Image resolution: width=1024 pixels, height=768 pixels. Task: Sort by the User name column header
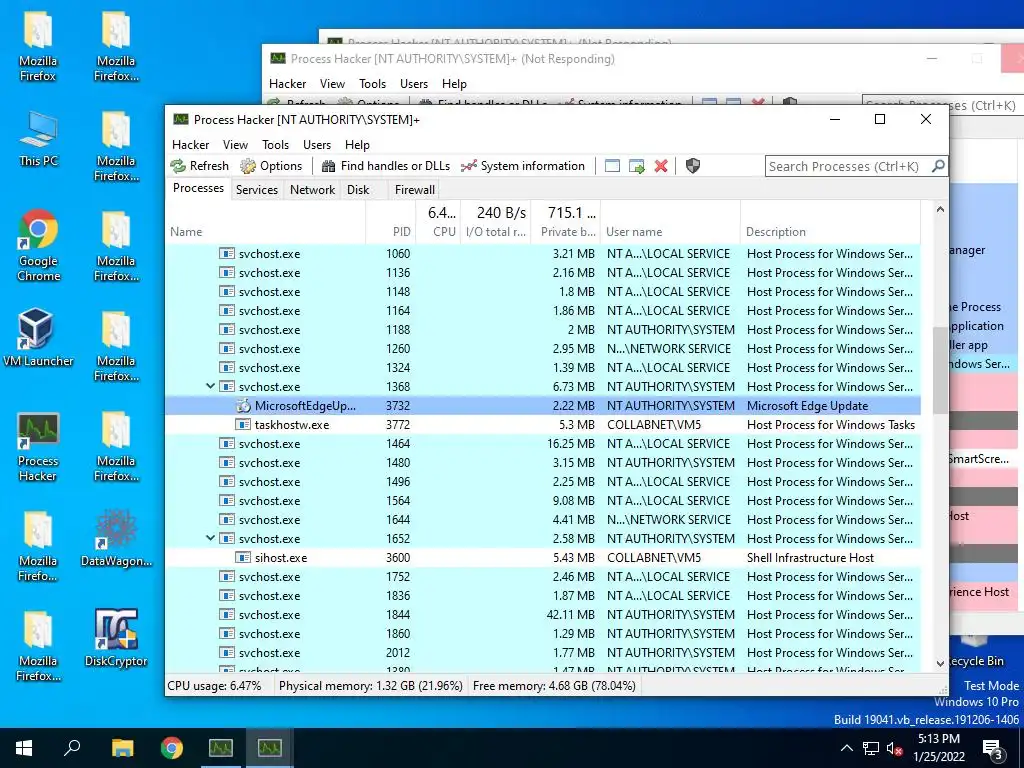pyautogui.click(x=671, y=232)
